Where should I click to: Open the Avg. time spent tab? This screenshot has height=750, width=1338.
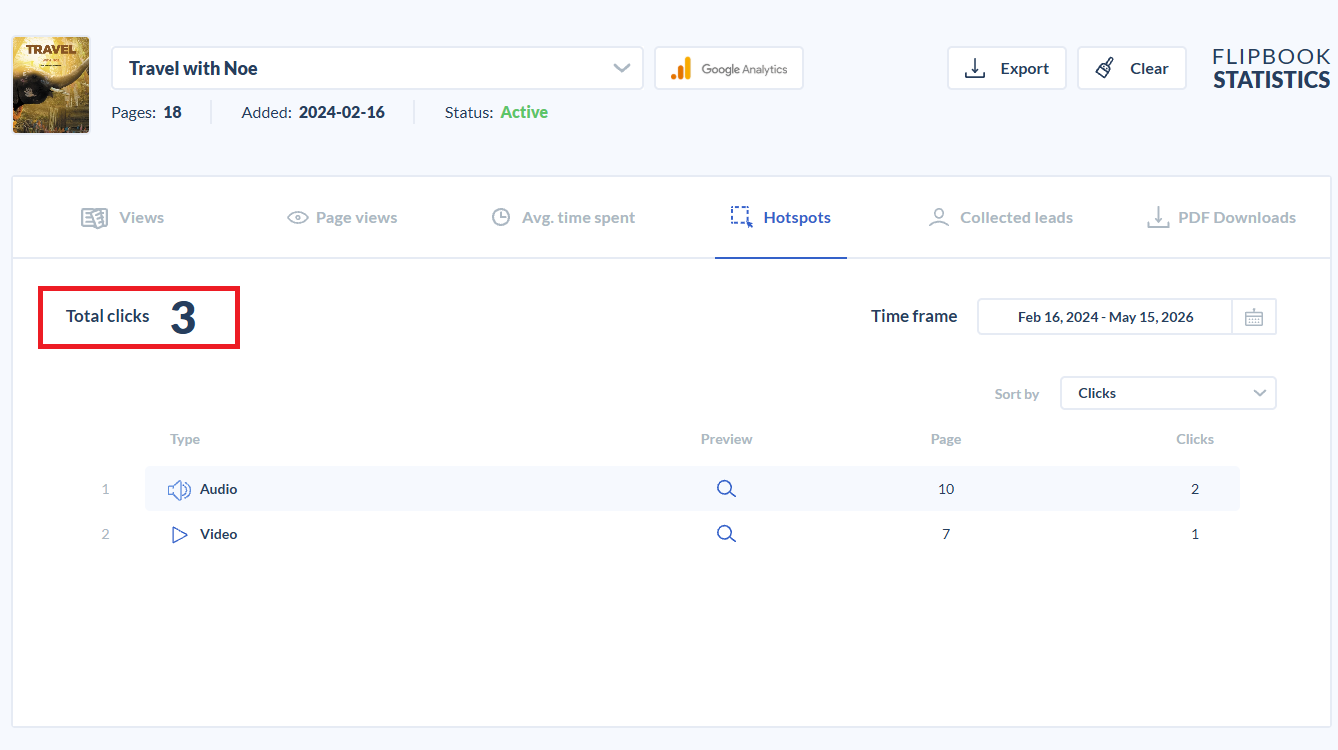click(563, 217)
